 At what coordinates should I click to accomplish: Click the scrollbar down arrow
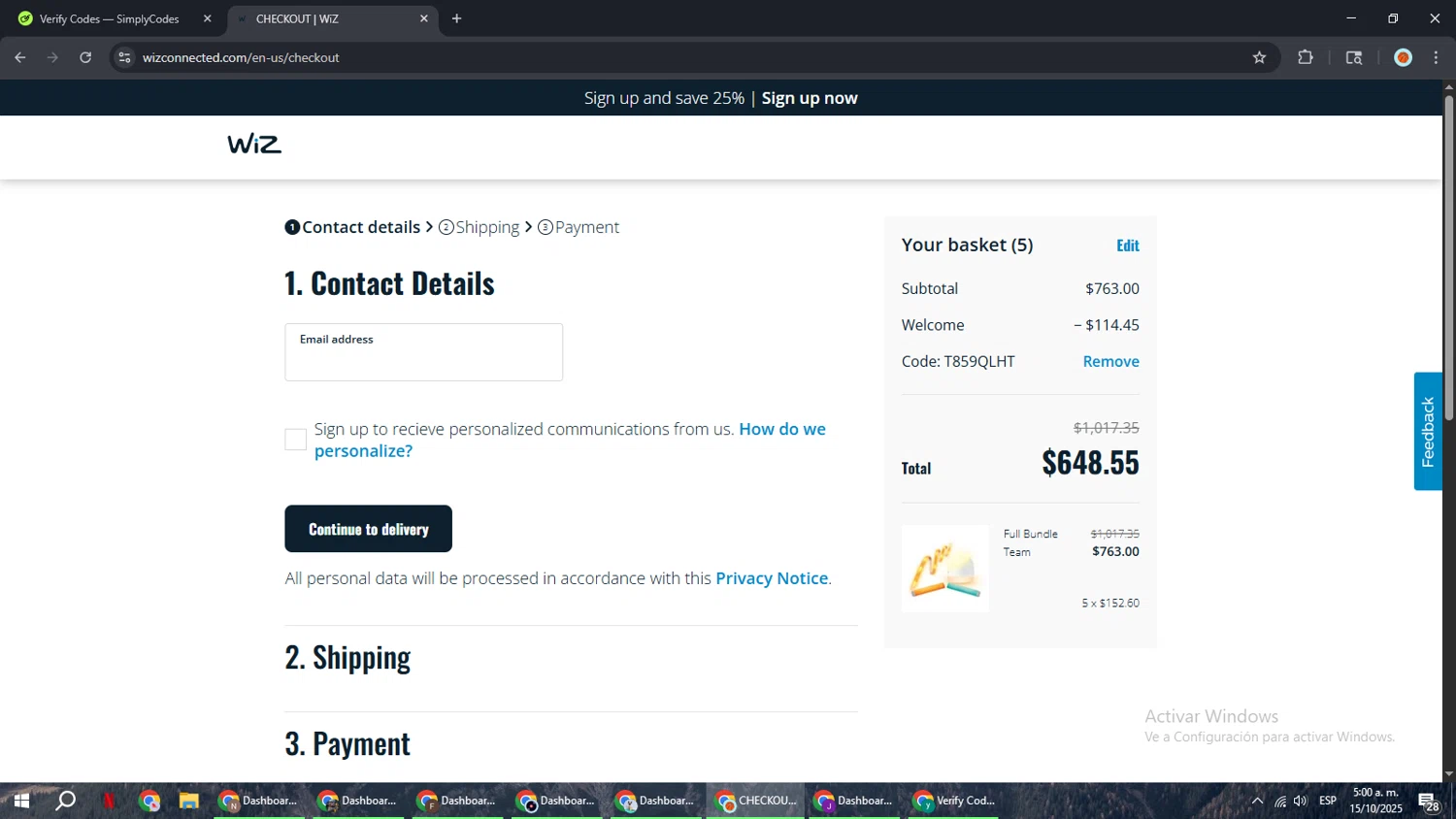tap(1448, 774)
